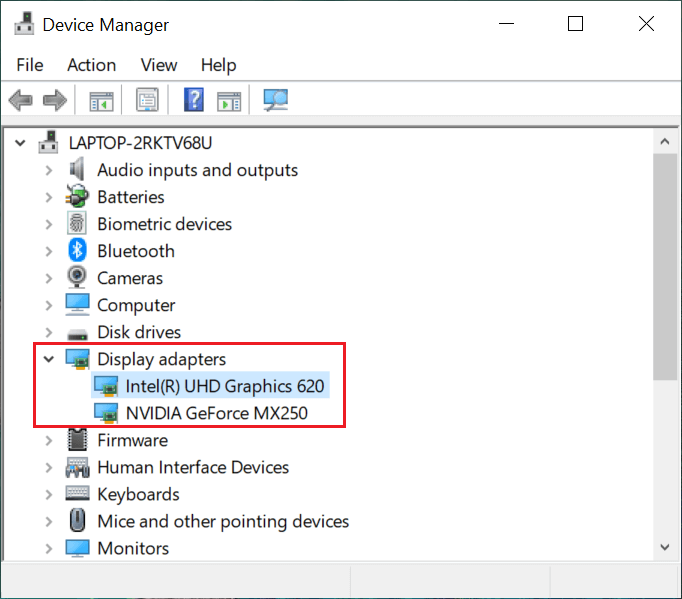Open the Properties toolbar icon
Image resolution: width=682 pixels, height=599 pixels.
tap(148, 100)
